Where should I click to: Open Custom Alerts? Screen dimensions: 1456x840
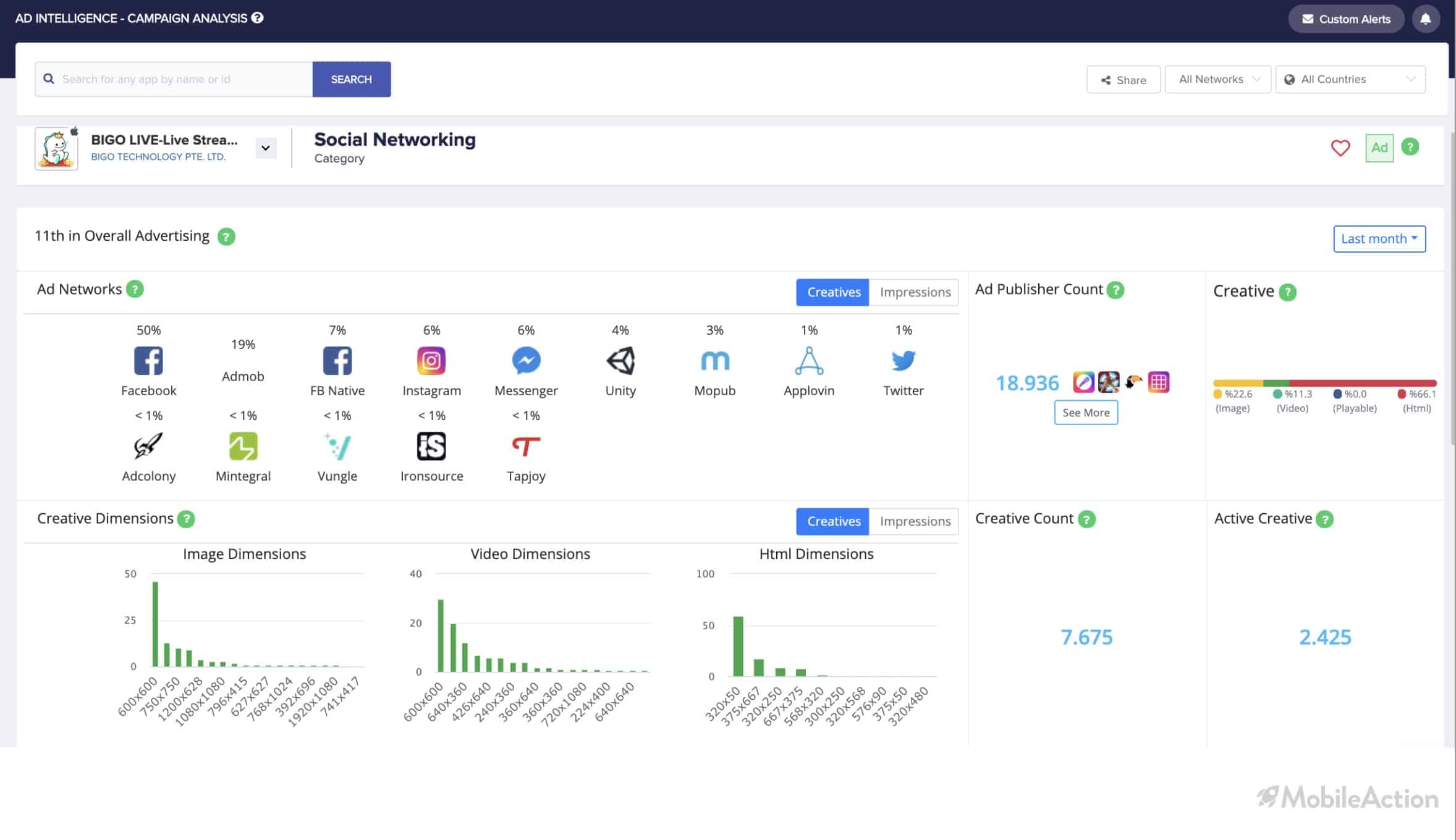1346,19
